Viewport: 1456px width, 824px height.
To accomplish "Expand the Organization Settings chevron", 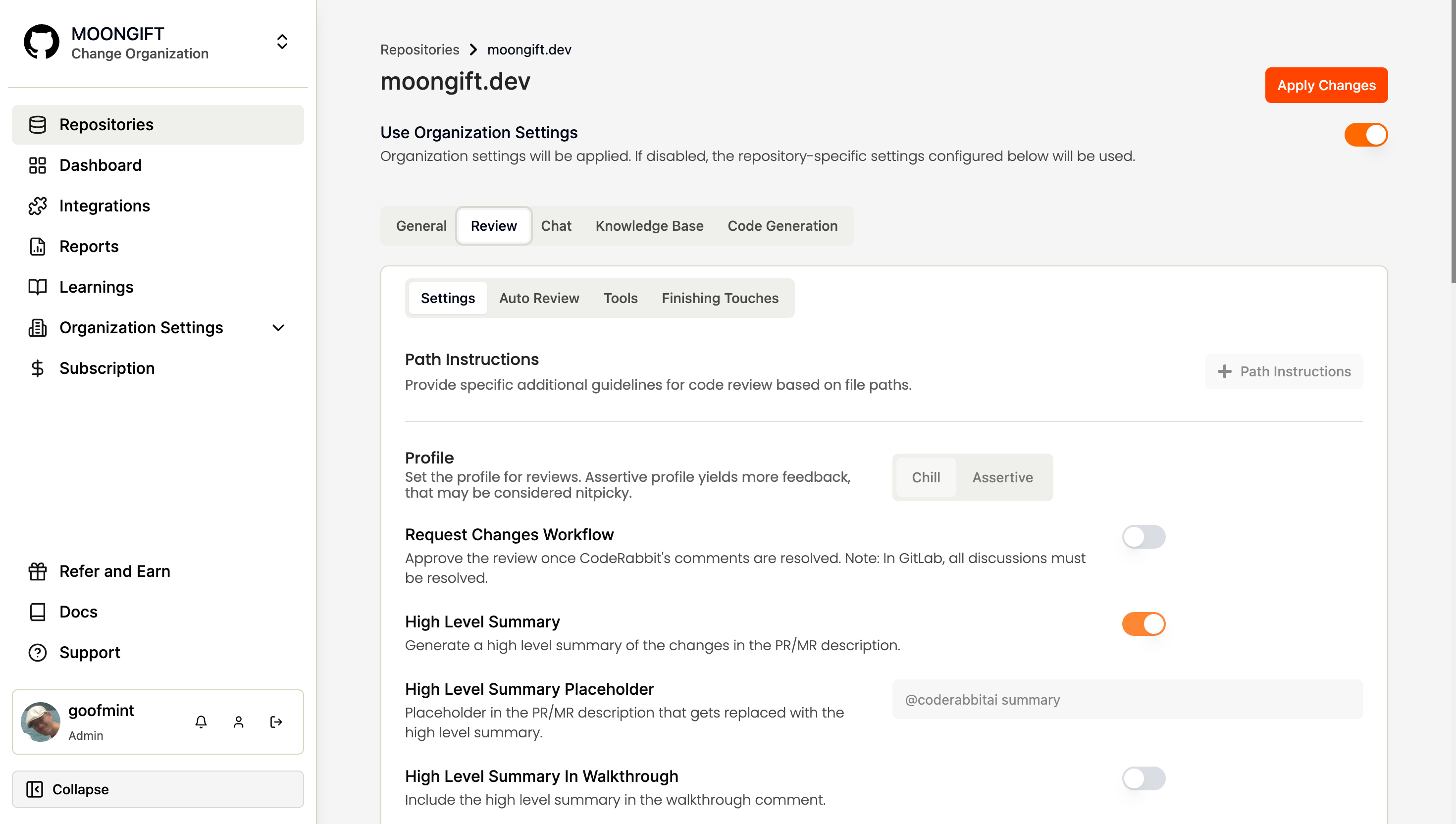I will 278,328.
